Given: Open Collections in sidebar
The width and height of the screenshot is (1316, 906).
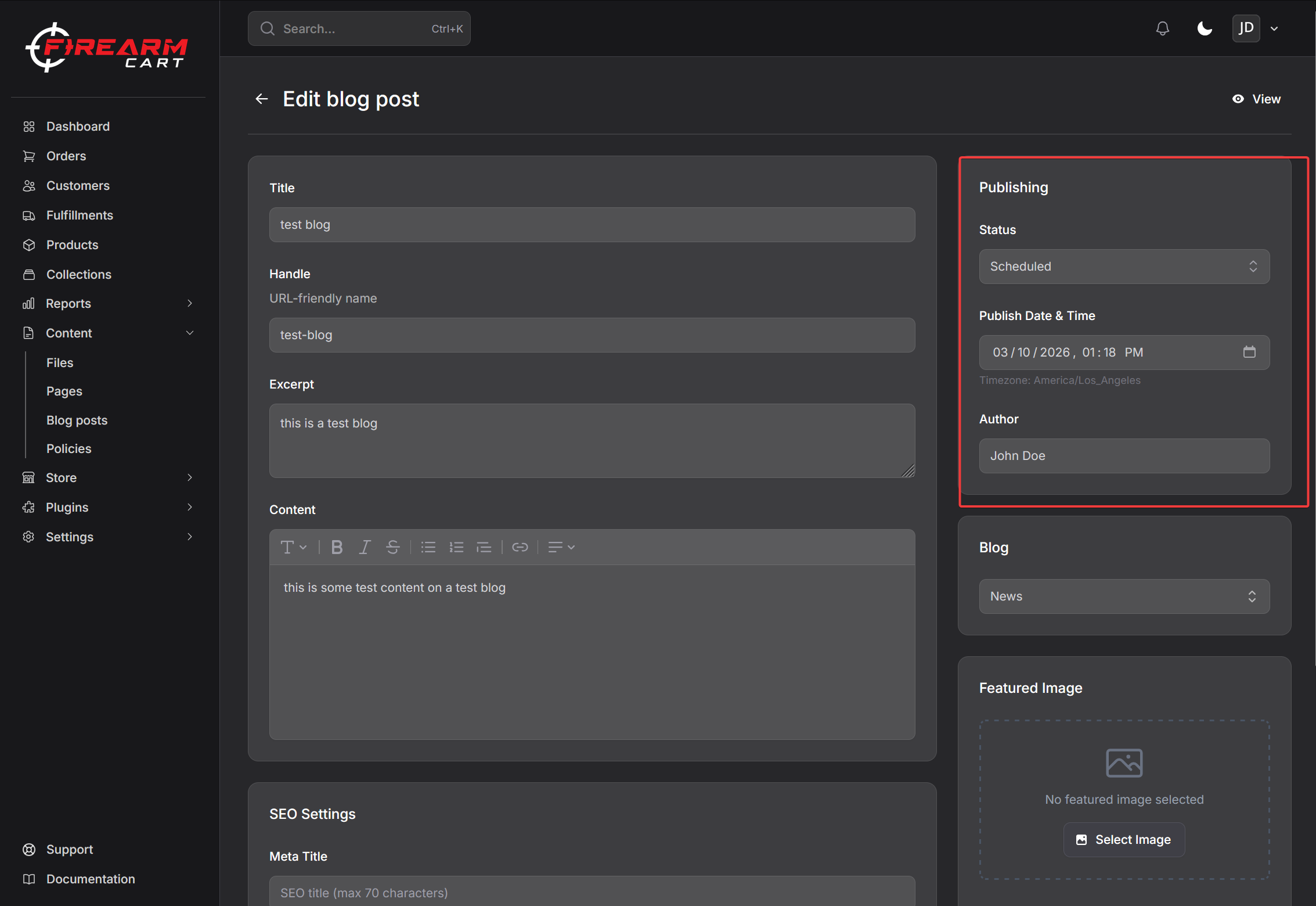Looking at the screenshot, I should tap(78, 274).
